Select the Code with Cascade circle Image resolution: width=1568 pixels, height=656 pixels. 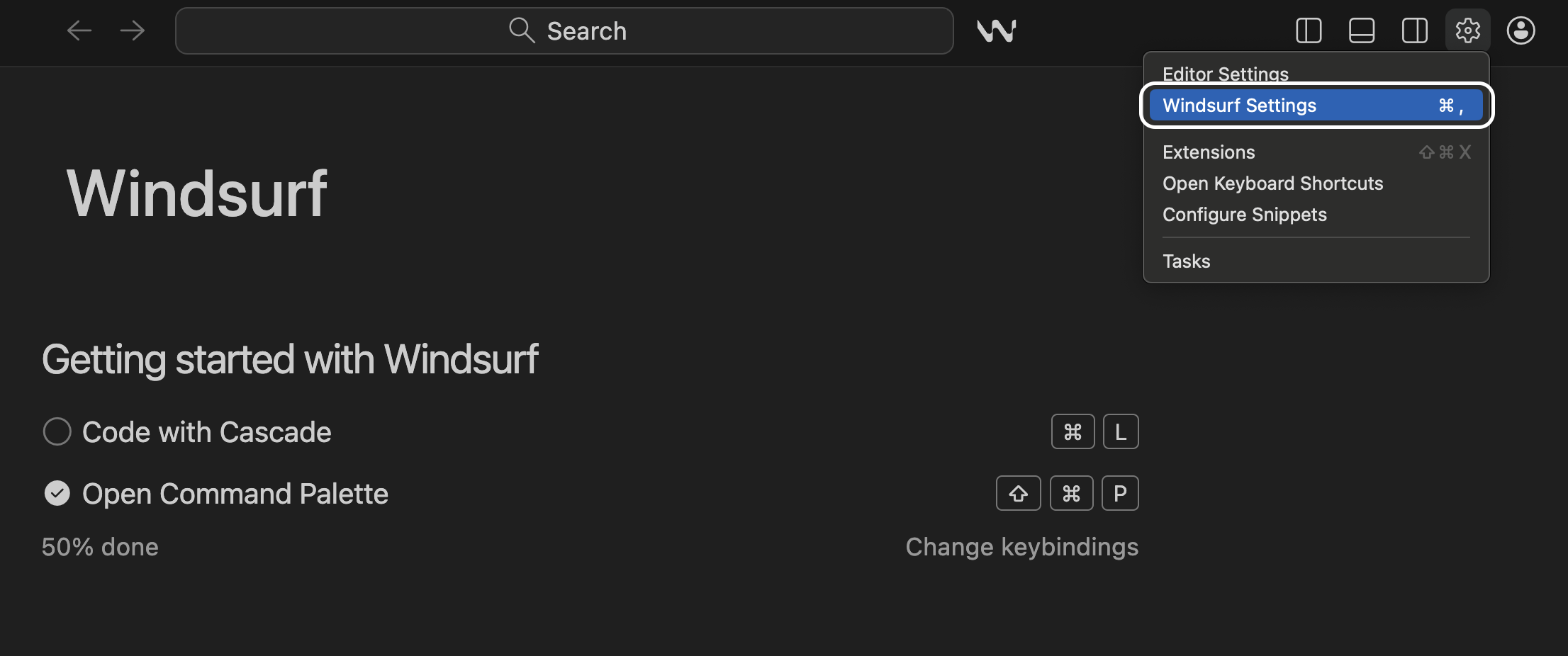point(57,431)
